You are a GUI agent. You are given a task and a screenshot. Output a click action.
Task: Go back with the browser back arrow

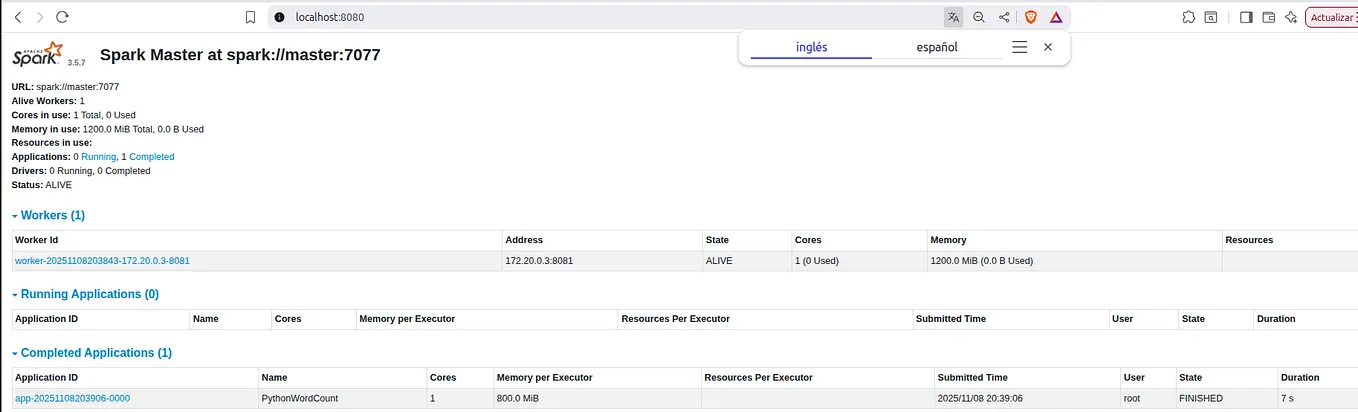[18, 17]
